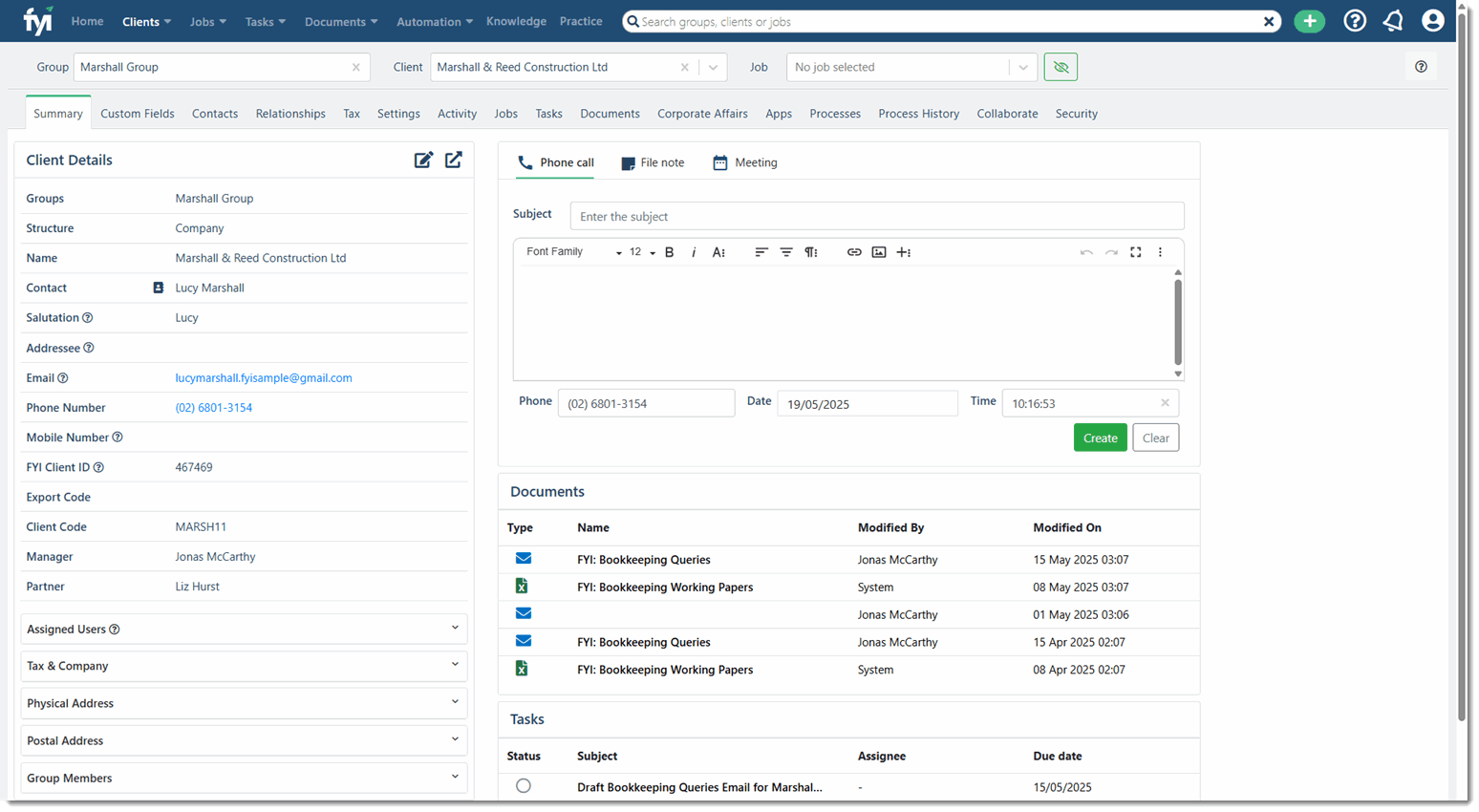The width and height of the screenshot is (1479, 812).
Task: Mark the Draft Bookkeeping Queries task complete
Action: coord(524,785)
